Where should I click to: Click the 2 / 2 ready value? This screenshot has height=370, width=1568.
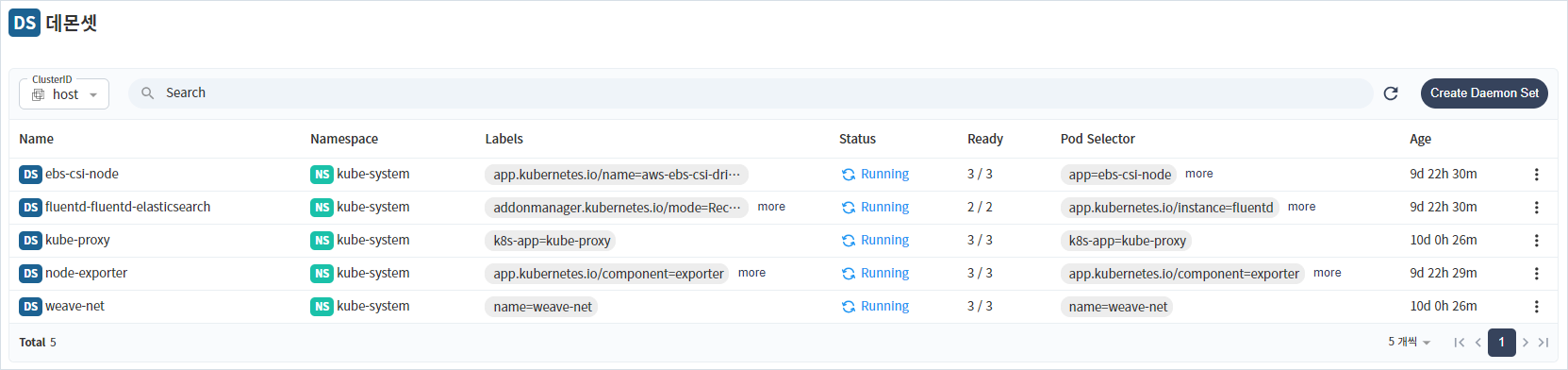(980, 207)
